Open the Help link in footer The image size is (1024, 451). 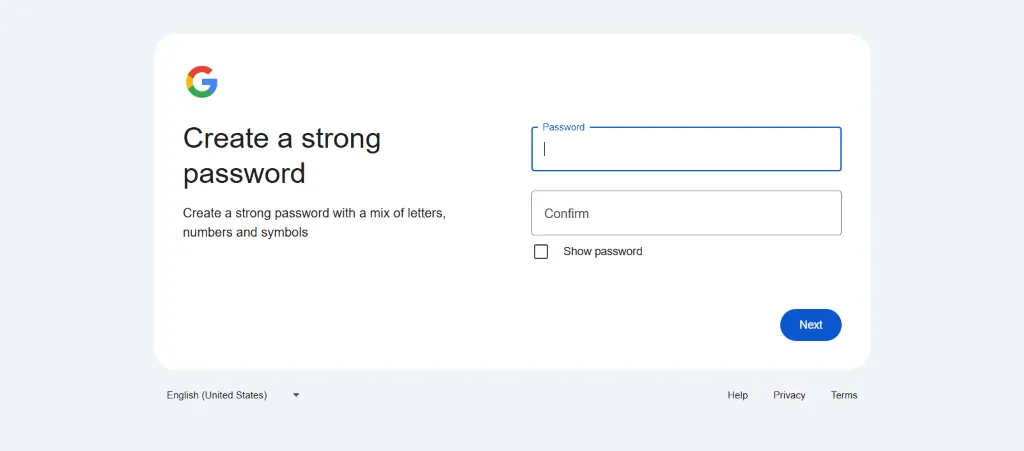click(x=737, y=395)
